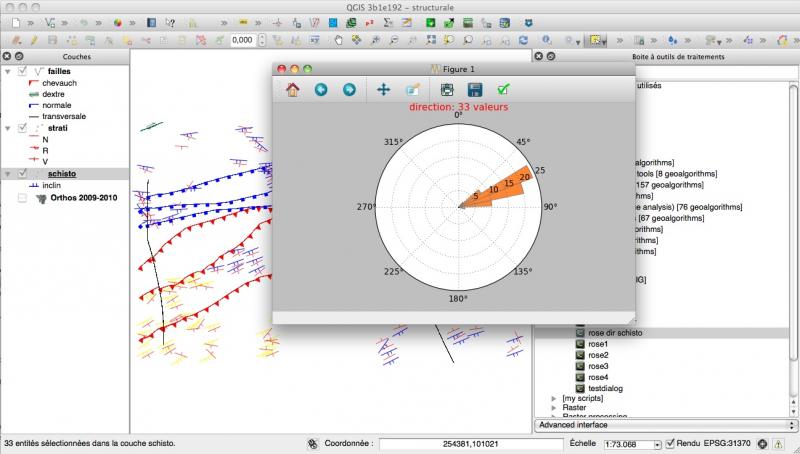Image resolution: width=800 pixels, height=454 pixels.
Task: Go forward to next plot view
Action: [x=349, y=90]
